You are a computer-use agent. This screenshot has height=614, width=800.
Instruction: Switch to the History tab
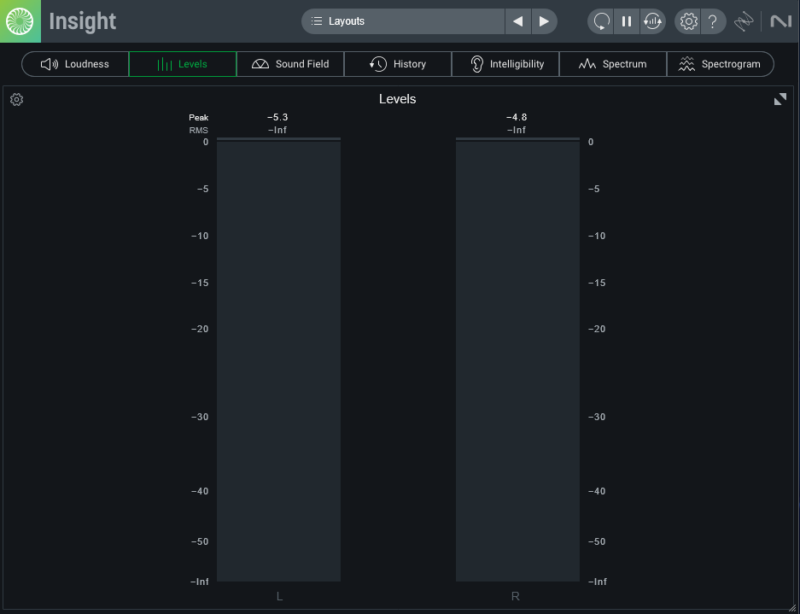click(x=398, y=64)
